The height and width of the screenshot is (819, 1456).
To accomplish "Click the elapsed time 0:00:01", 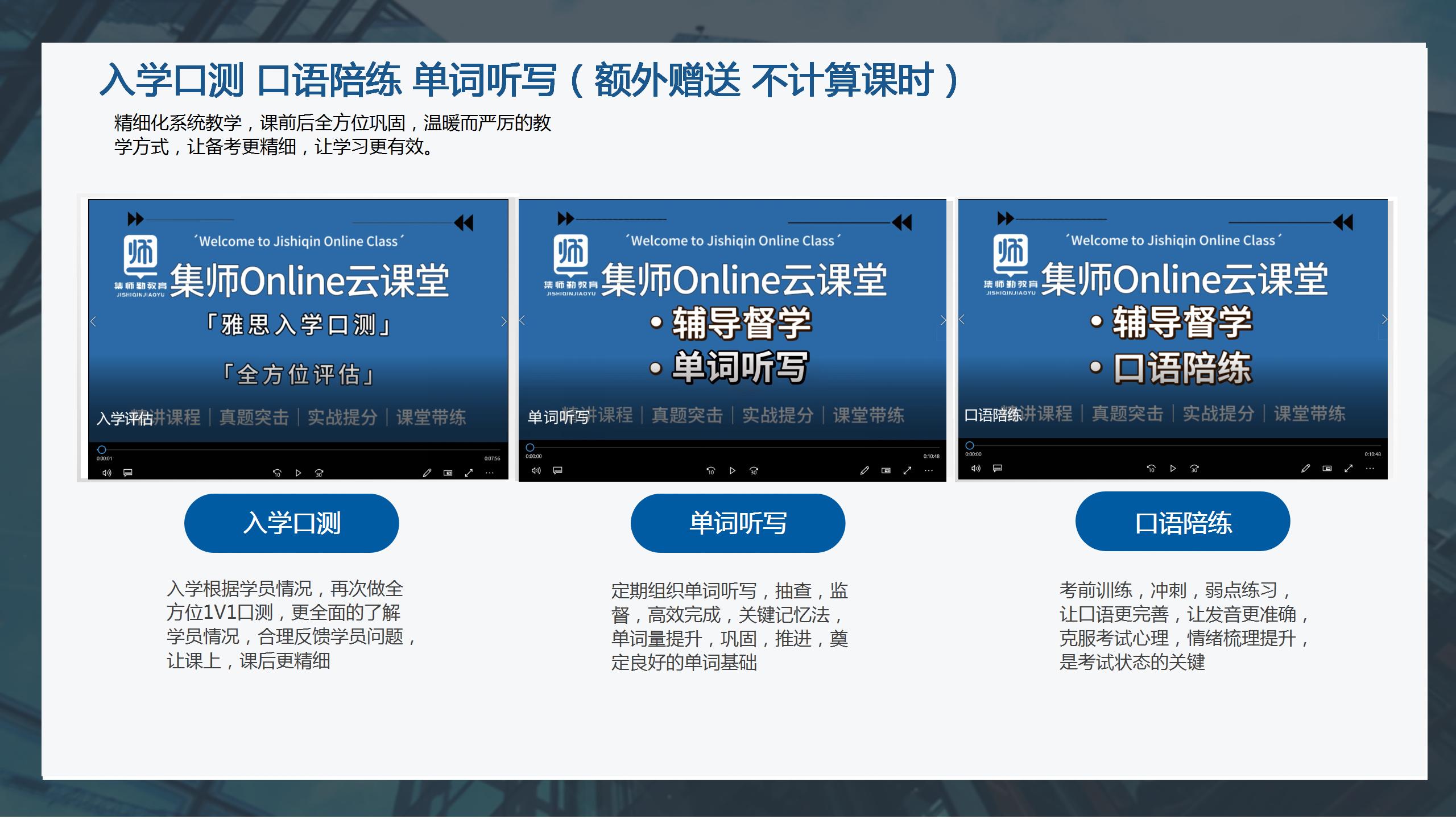I will (x=104, y=458).
